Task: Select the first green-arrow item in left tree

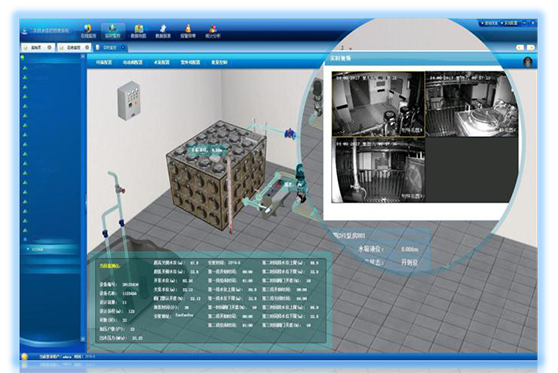Action: click(25, 68)
